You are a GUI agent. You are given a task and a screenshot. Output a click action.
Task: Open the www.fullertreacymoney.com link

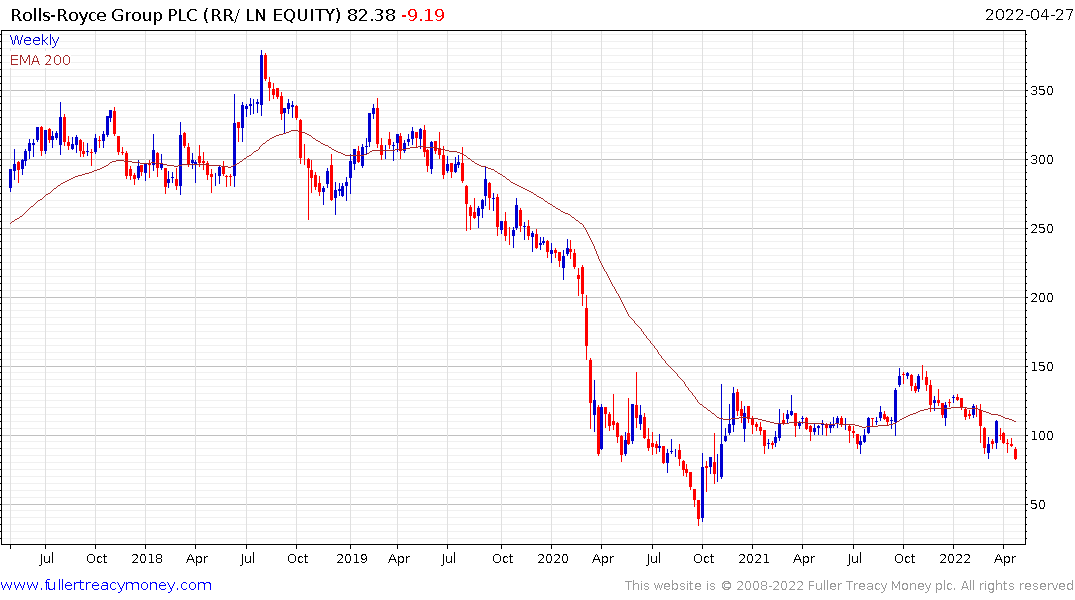click(x=106, y=585)
